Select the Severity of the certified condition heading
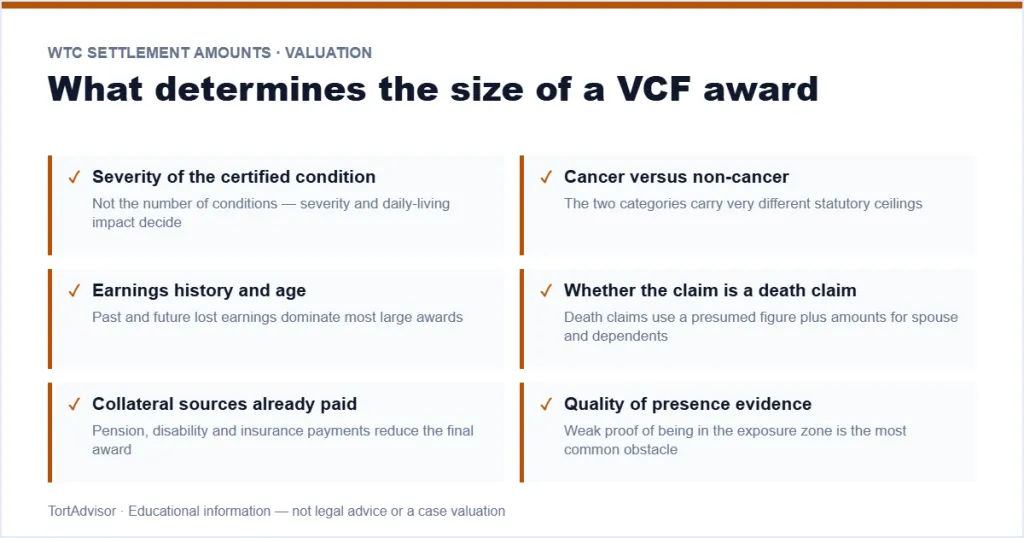The image size is (1024, 538). point(234,177)
